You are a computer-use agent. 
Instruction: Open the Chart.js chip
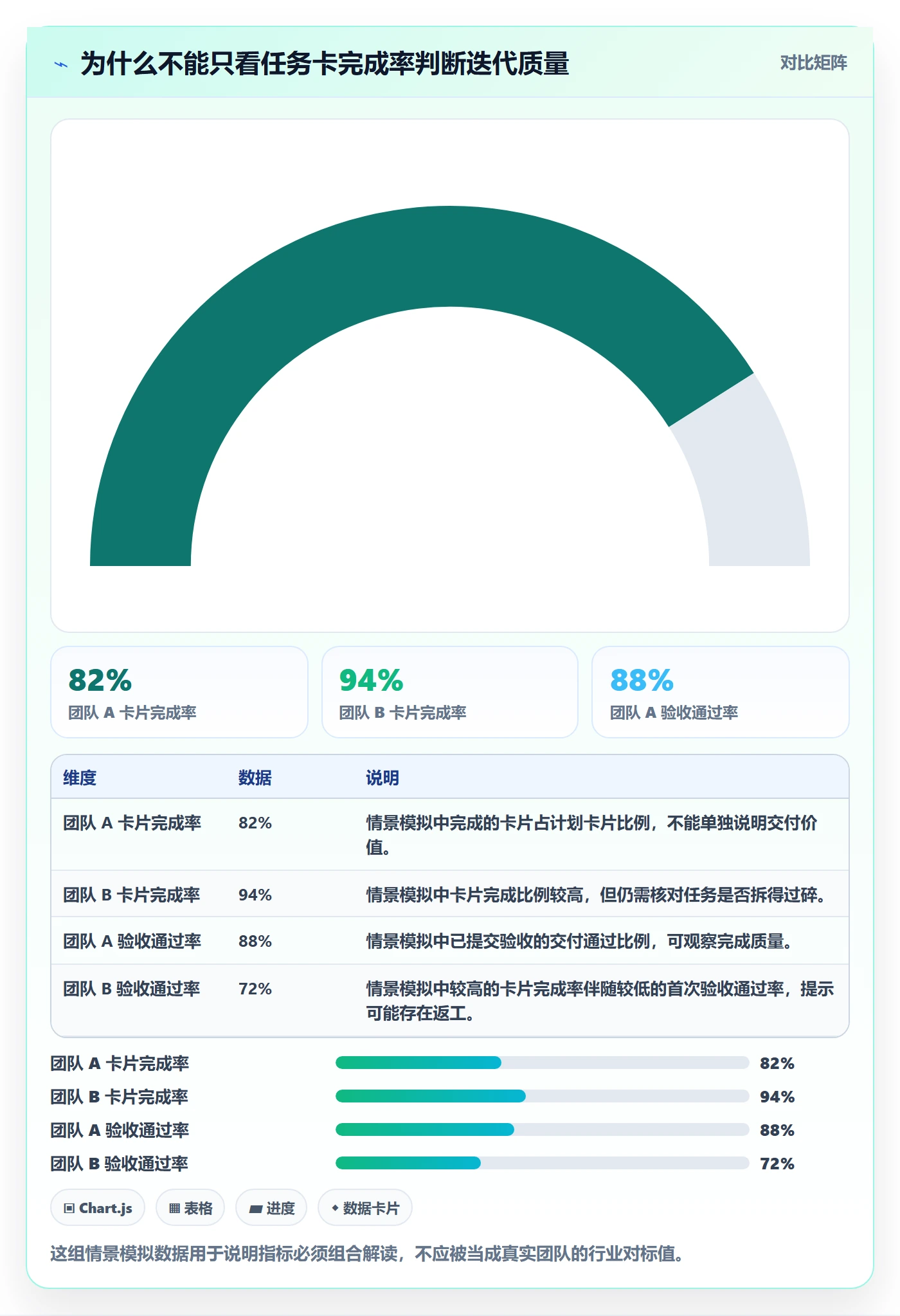pos(98,1208)
